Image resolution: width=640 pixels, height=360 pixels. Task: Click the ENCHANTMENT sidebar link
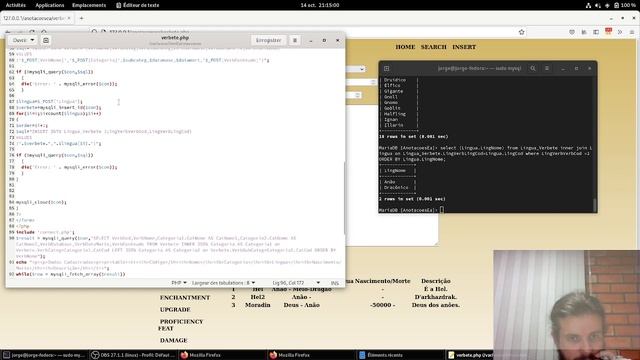click(185, 298)
